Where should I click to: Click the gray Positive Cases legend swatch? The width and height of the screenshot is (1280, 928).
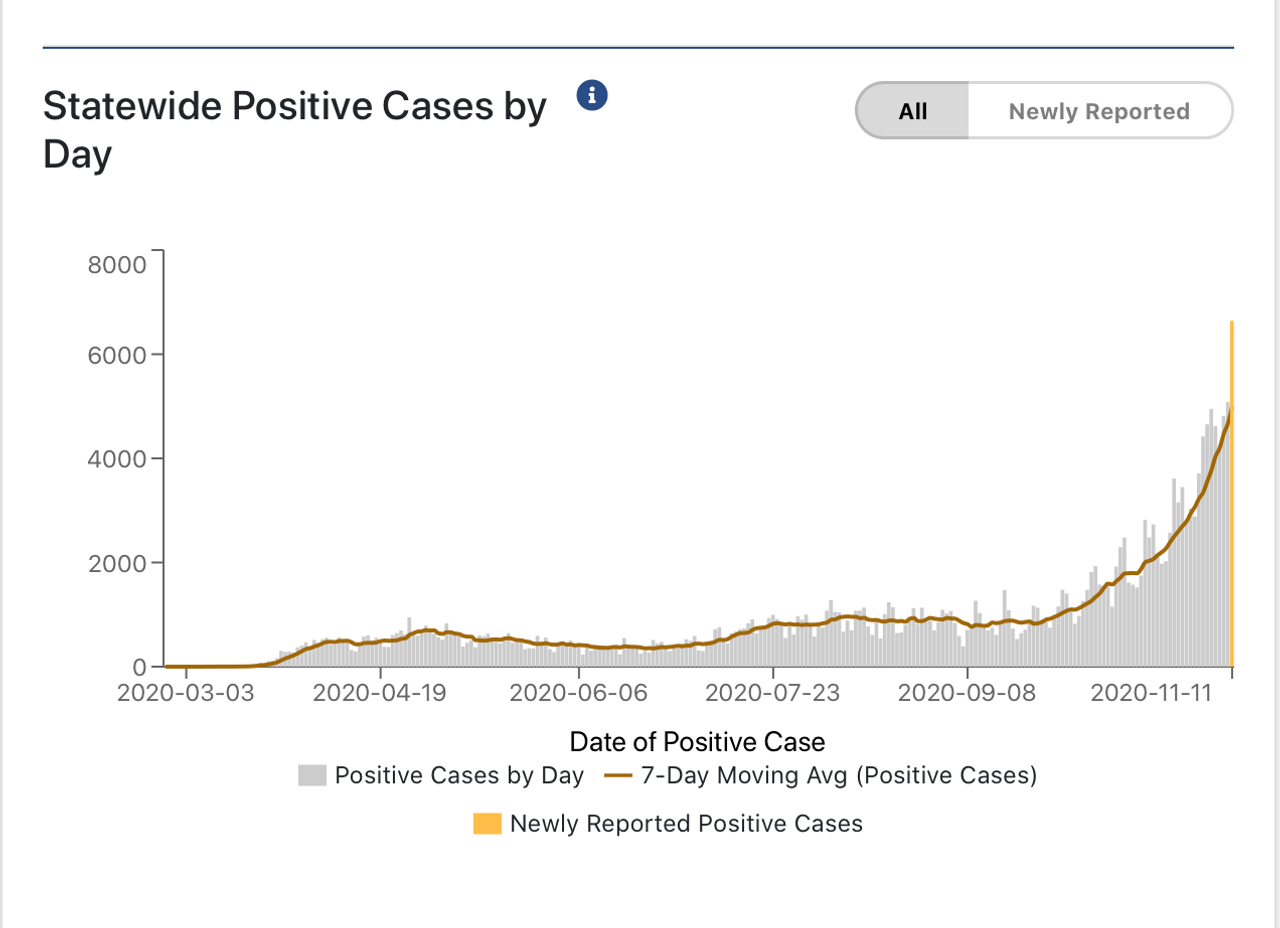[312, 776]
